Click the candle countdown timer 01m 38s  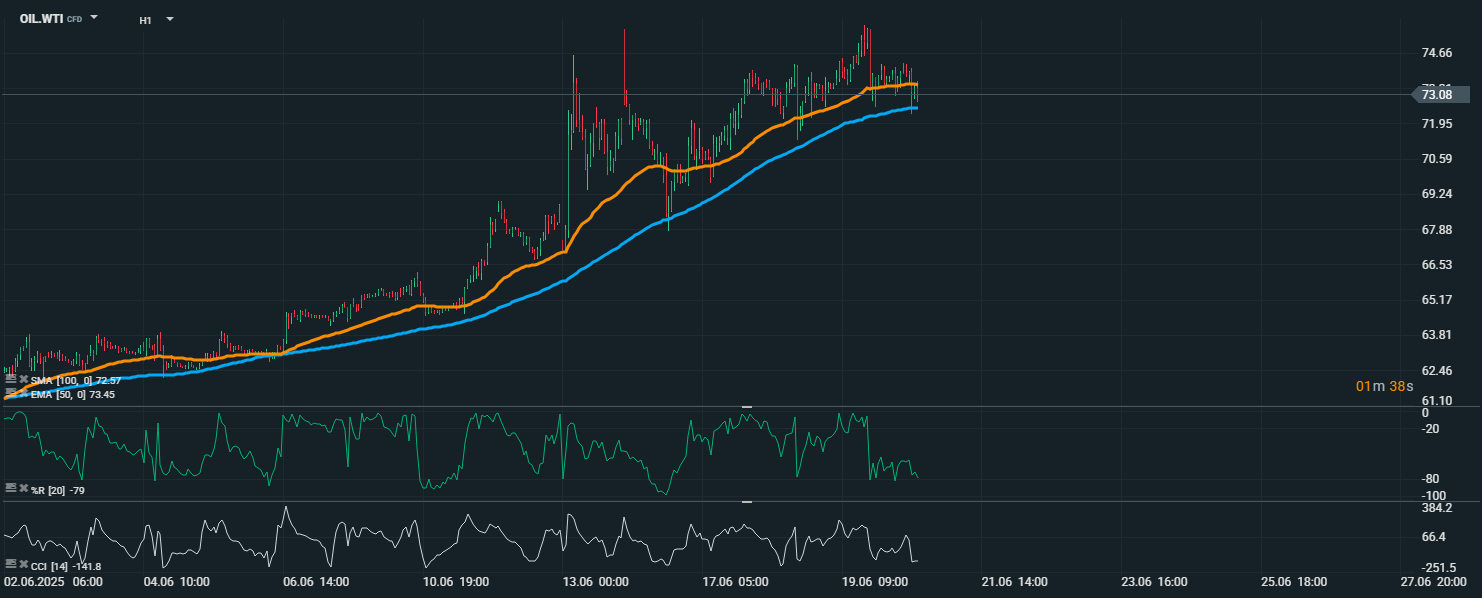pyautogui.click(x=1385, y=386)
